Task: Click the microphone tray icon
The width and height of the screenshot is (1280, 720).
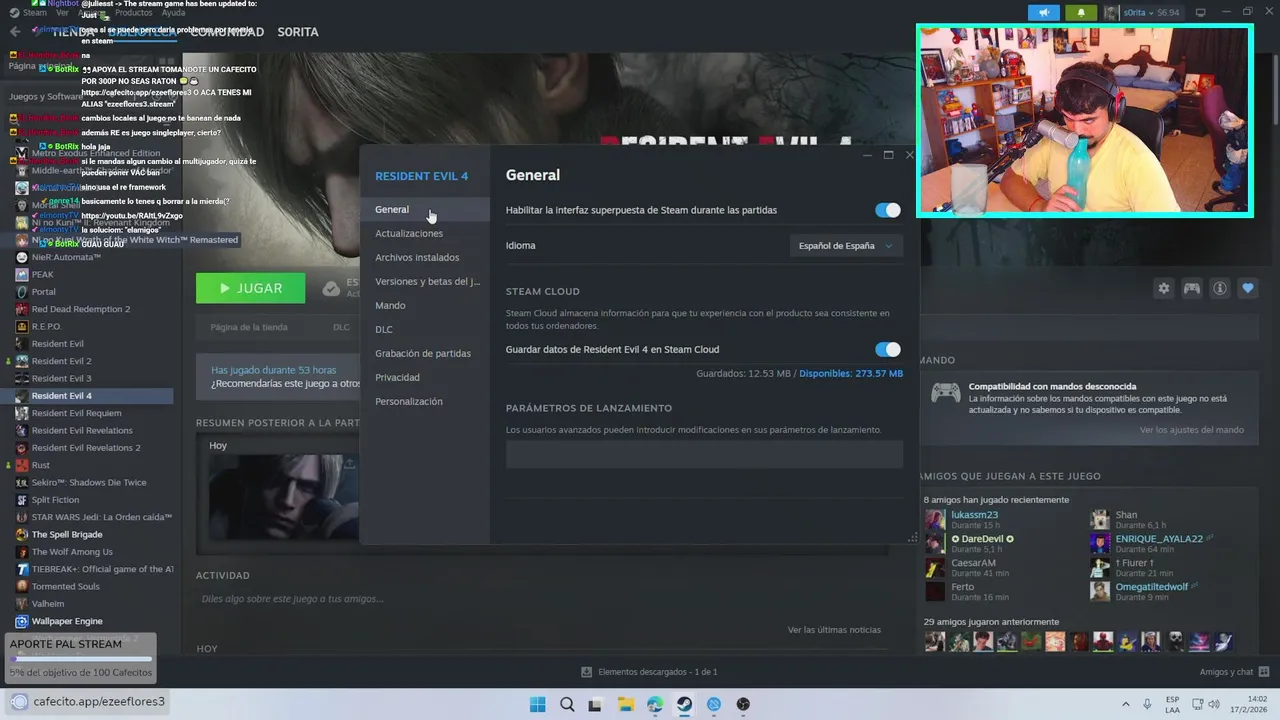Action: (x=1147, y=704)
